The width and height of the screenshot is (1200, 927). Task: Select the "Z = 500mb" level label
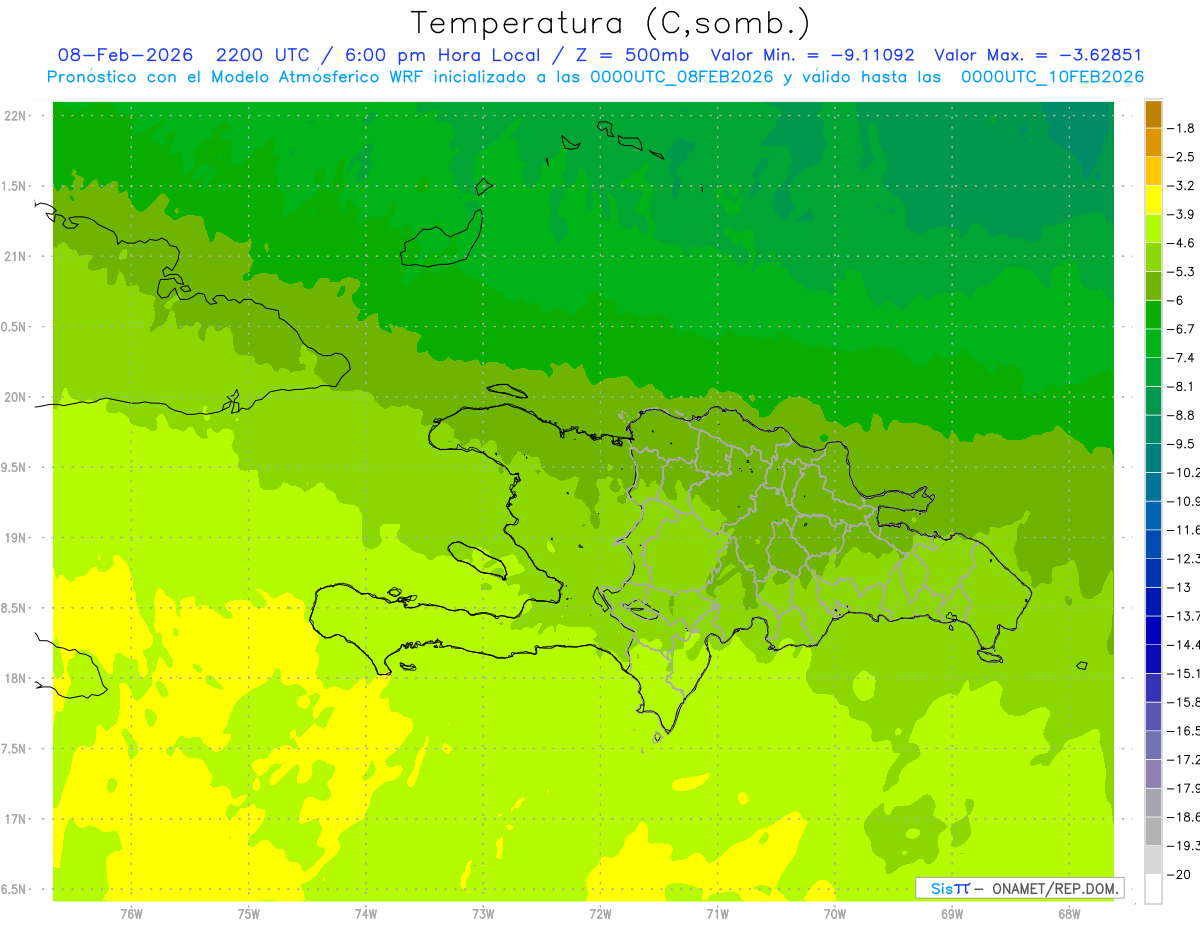pos(632,55)
